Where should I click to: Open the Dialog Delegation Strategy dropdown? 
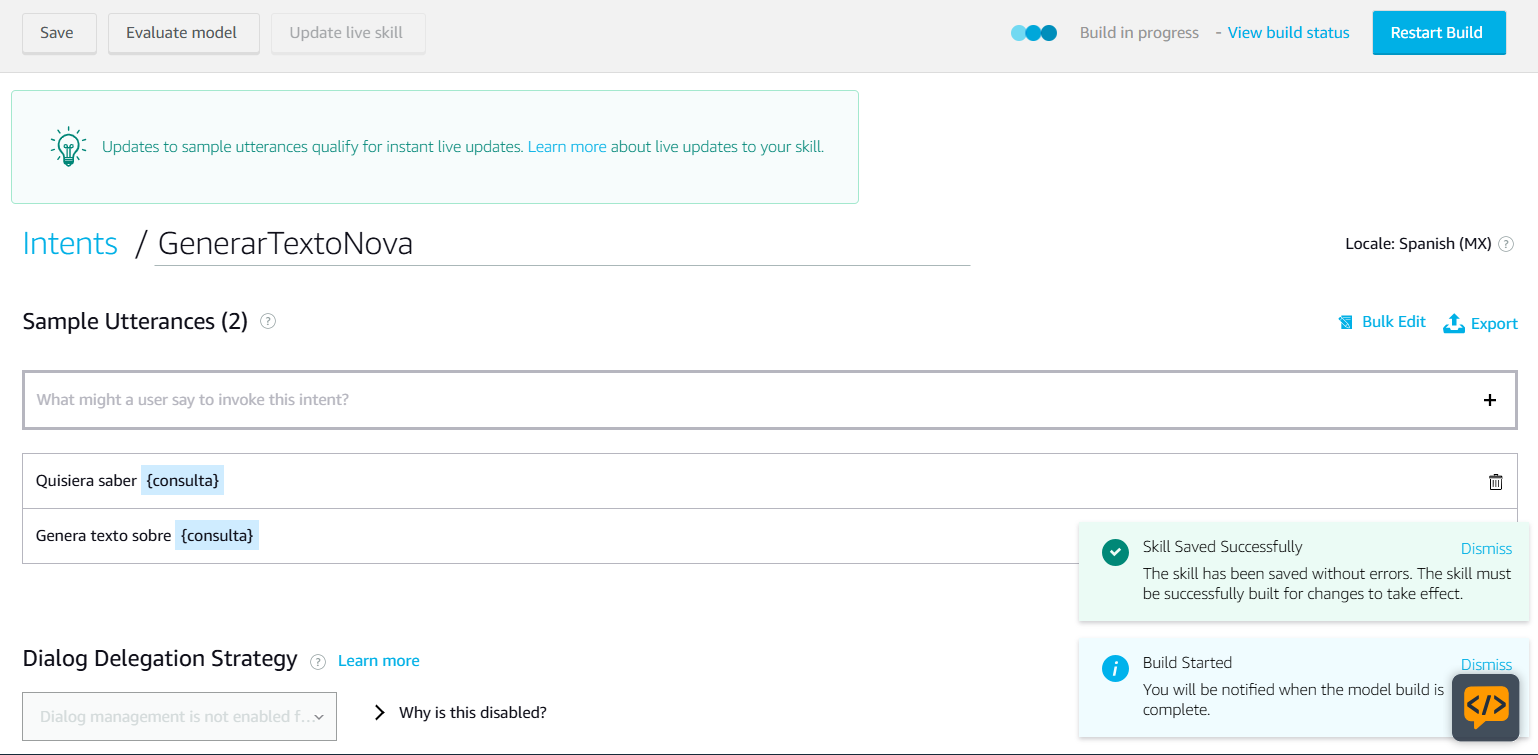[179, 717]
